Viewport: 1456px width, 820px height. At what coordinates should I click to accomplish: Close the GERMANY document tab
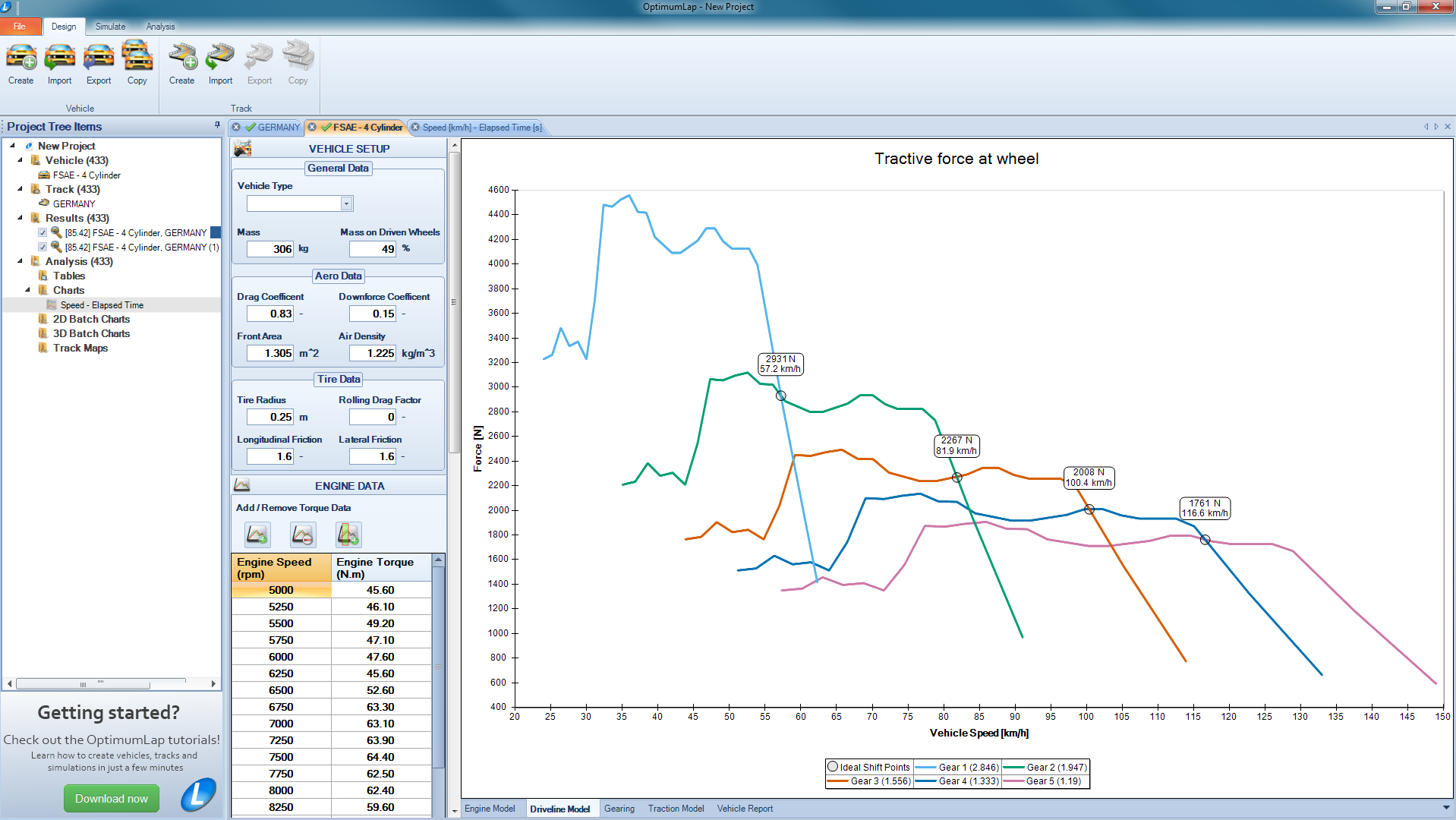click(x=236, y=127)
